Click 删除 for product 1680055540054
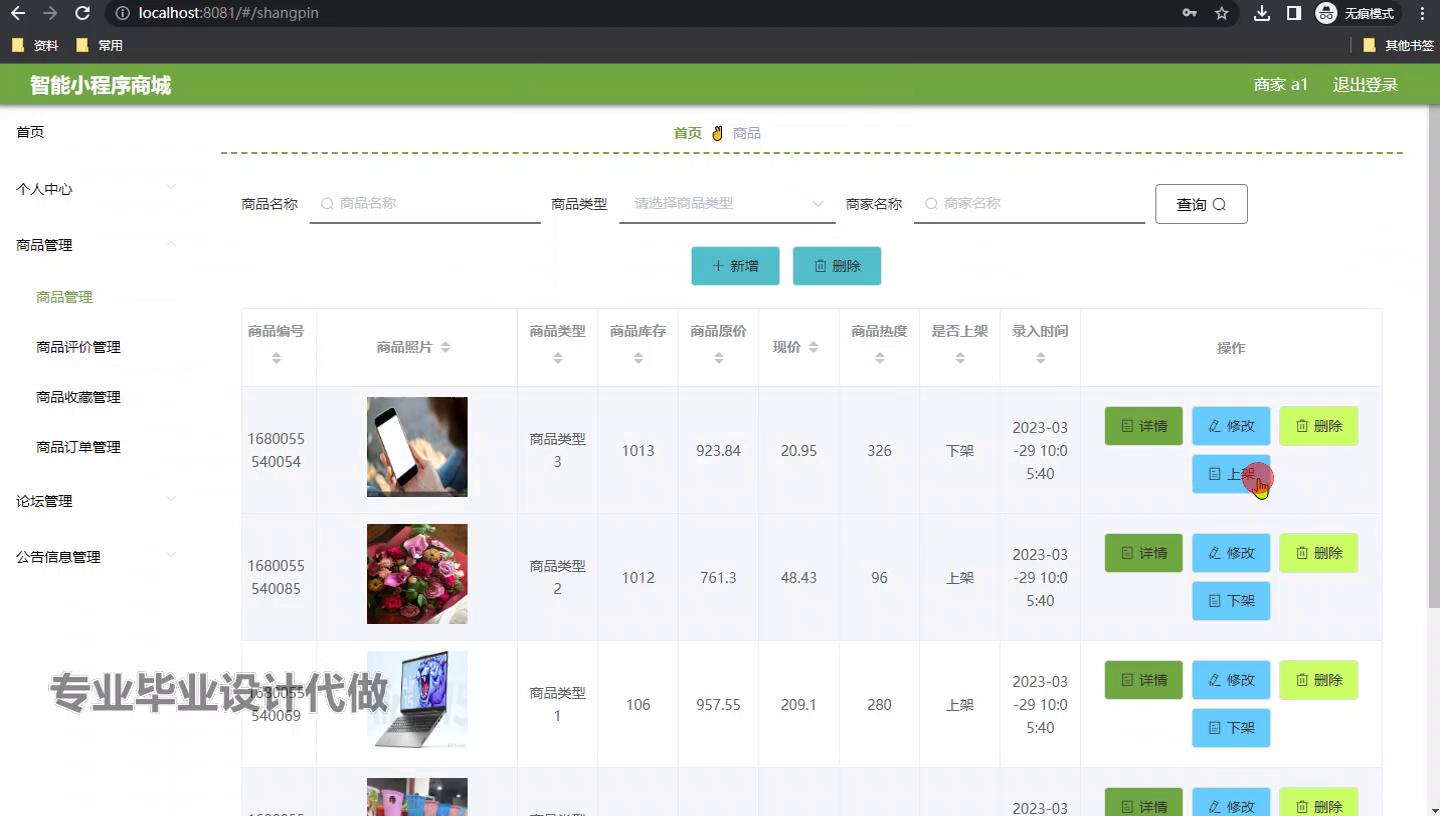The image size is (1440, 816). click(x=1319, y=426)
